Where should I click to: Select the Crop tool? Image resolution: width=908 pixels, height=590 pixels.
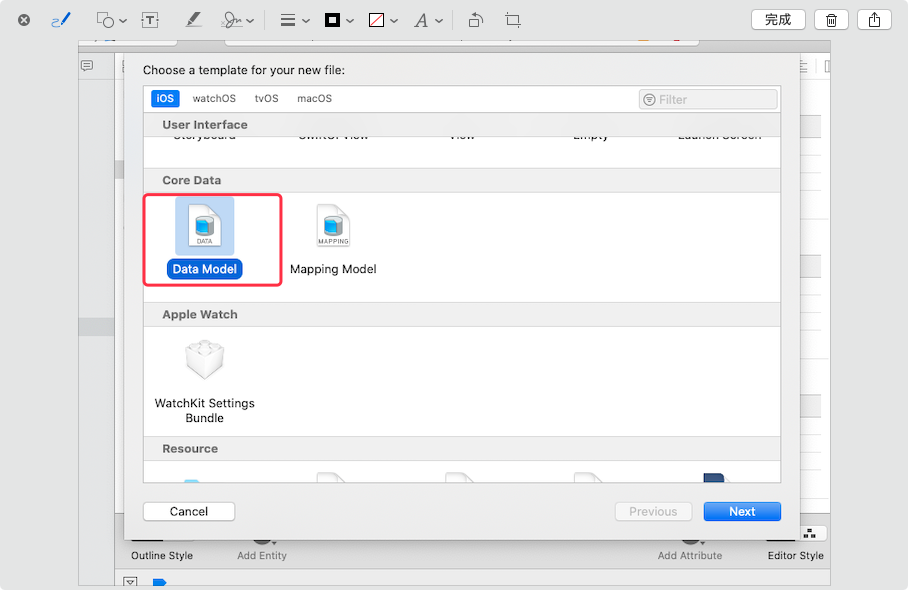pos(512,20)
